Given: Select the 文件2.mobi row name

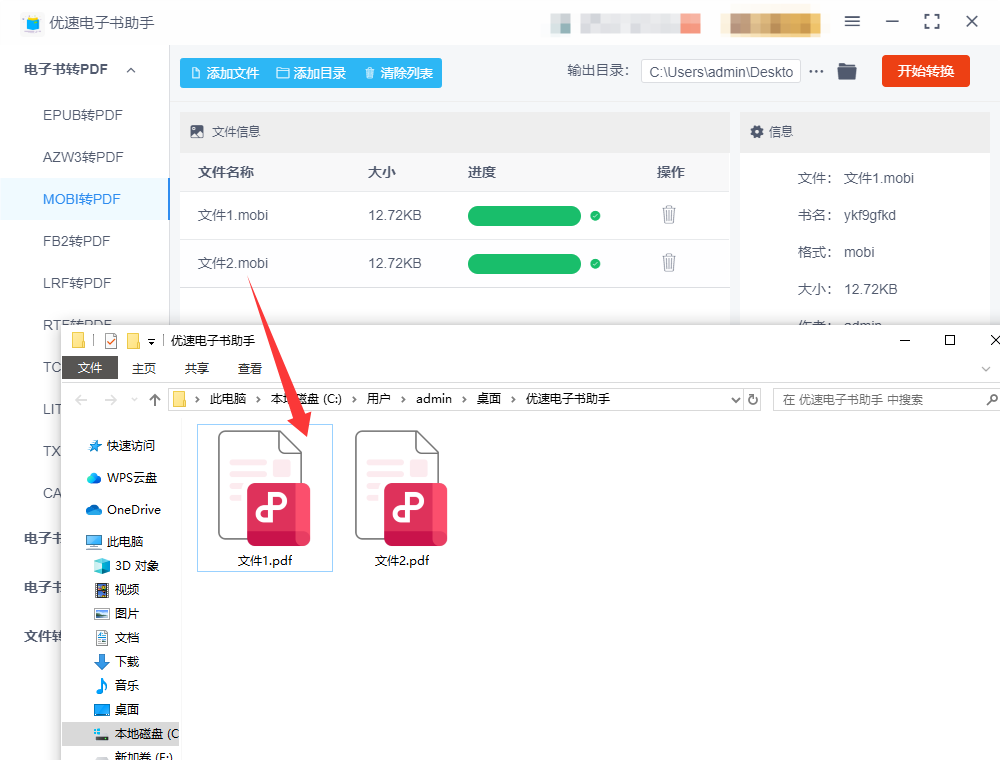Looking at the screenshot, I should (x=233, y=263).
